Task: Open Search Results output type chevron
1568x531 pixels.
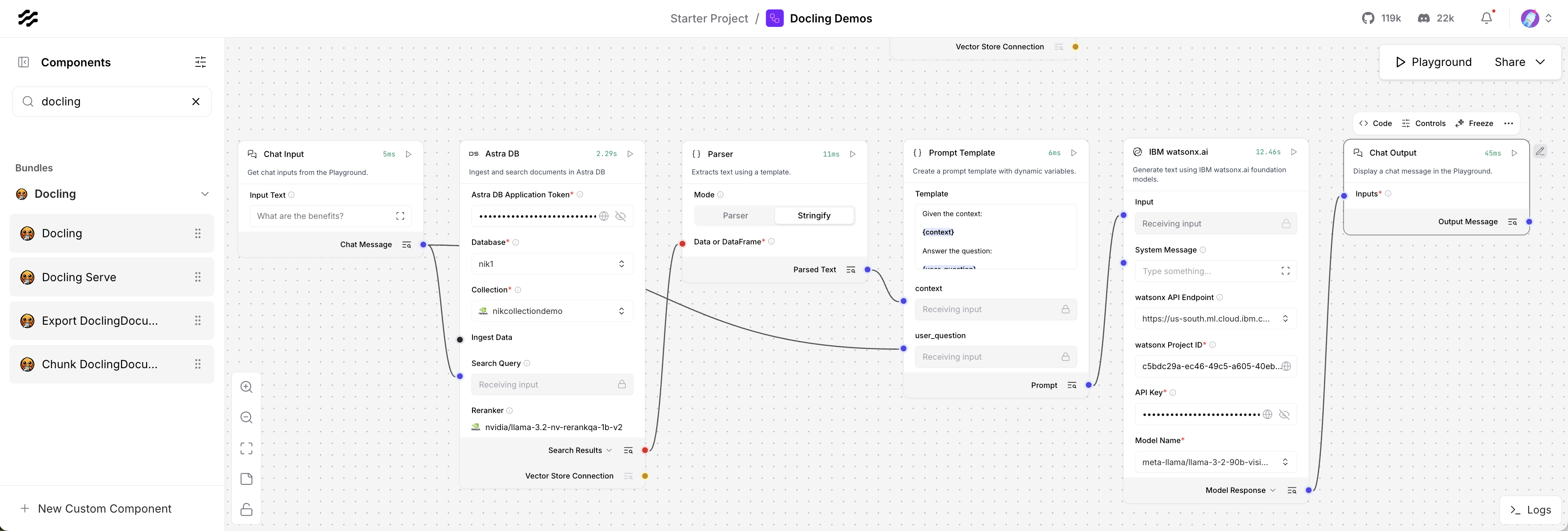Action: click(x=609, y=451)
